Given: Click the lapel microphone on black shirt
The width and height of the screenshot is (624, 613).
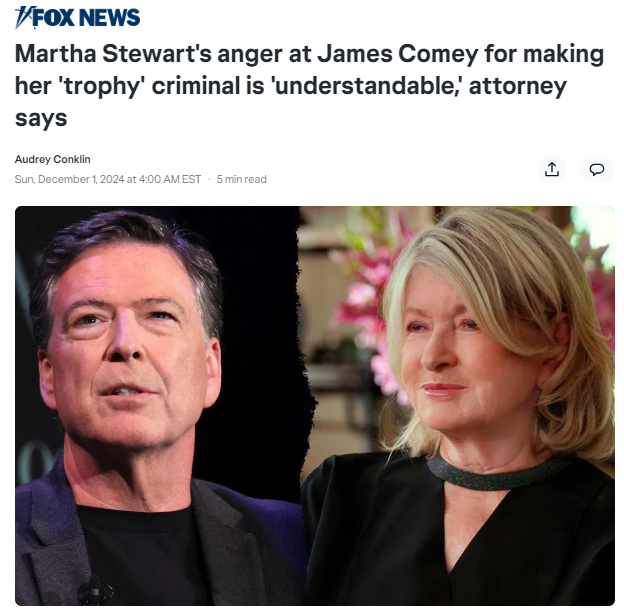Looking at the screenshot, I should click(x=94, y=591).
